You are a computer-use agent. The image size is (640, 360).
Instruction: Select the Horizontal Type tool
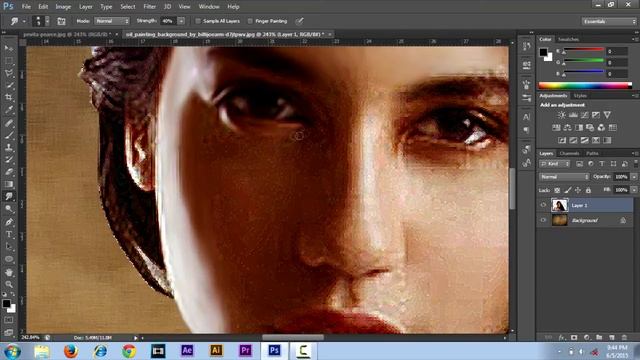point(9,235)
